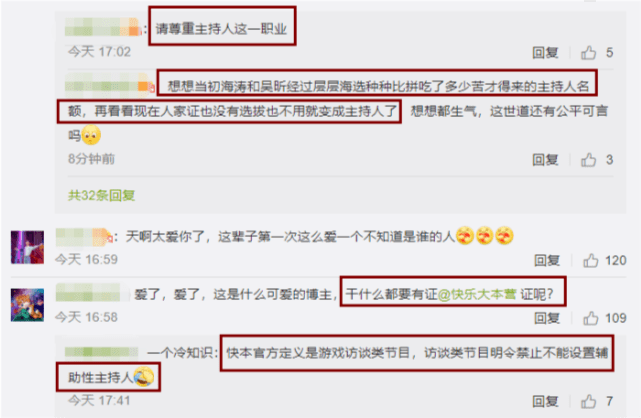Click 回复 on the 17:02 comment
The width and height of the screenshot is (641, 418).
click(x=545, y=53)
